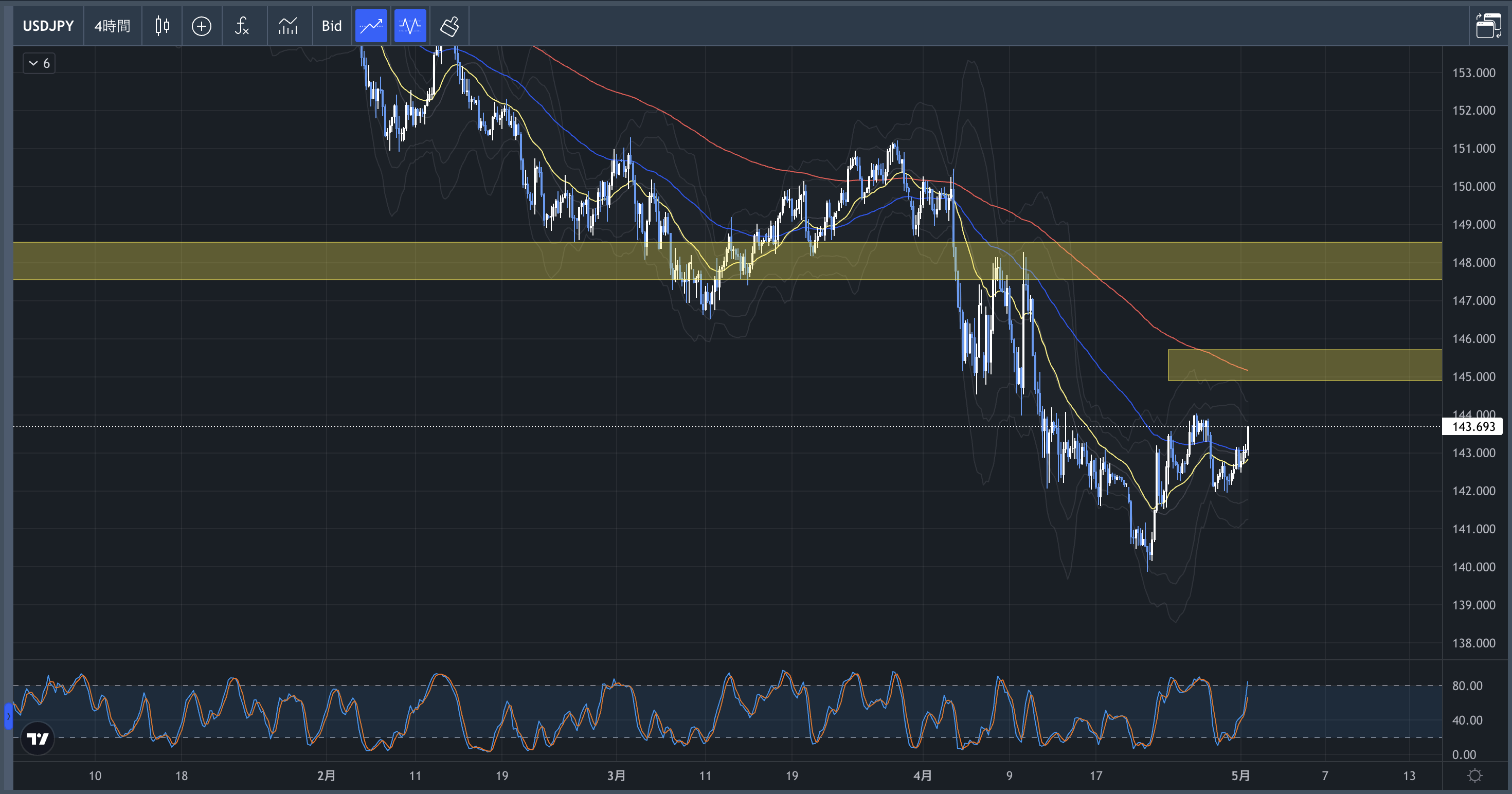The height and width of the screenshot is (794, 1512).
Task: Open the USDJPY symbol selector
Action: [x=48, y=26]
